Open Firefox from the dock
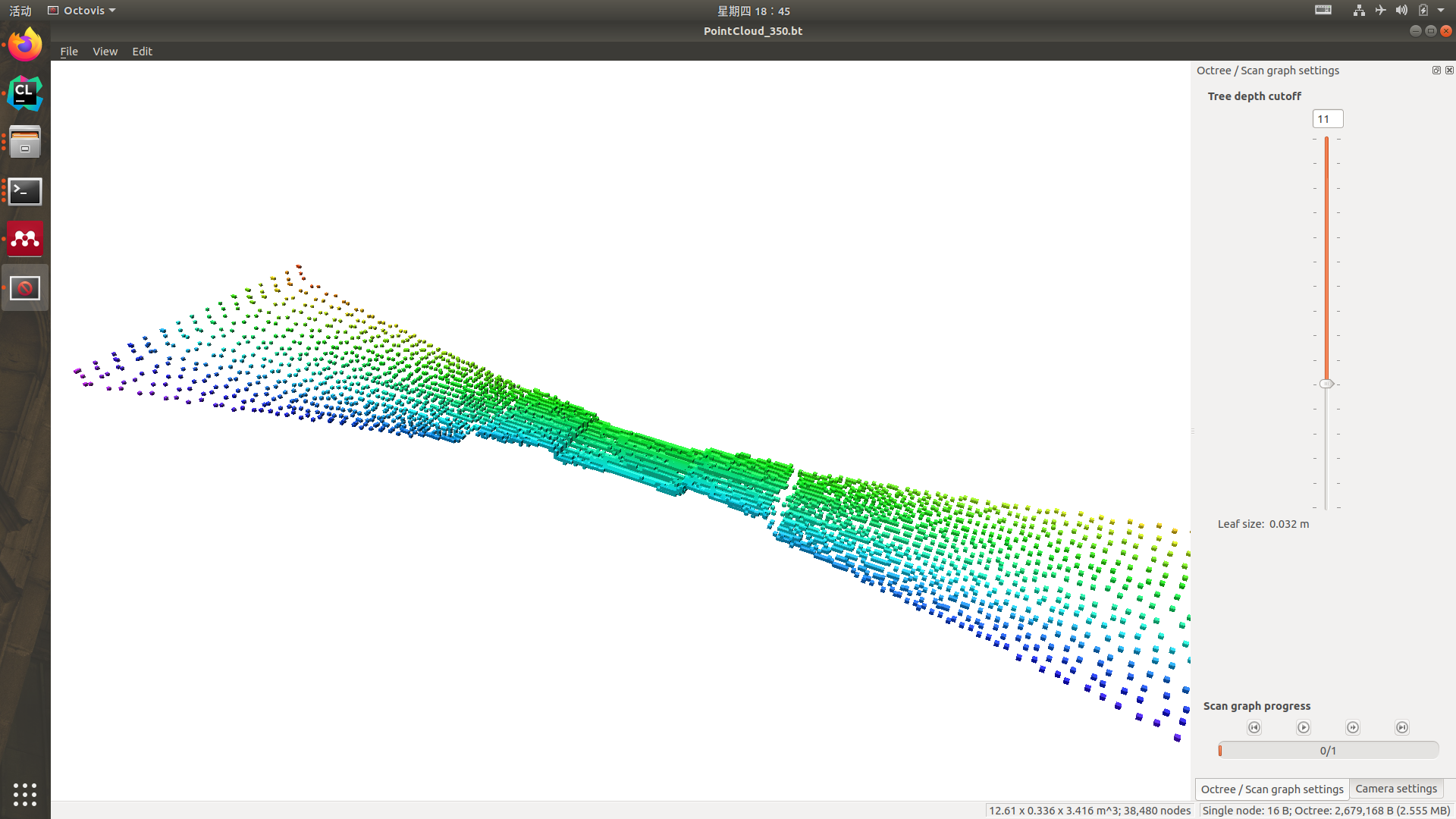The image size is (1456, 819). pyautogui.click(x=25, y=45)
